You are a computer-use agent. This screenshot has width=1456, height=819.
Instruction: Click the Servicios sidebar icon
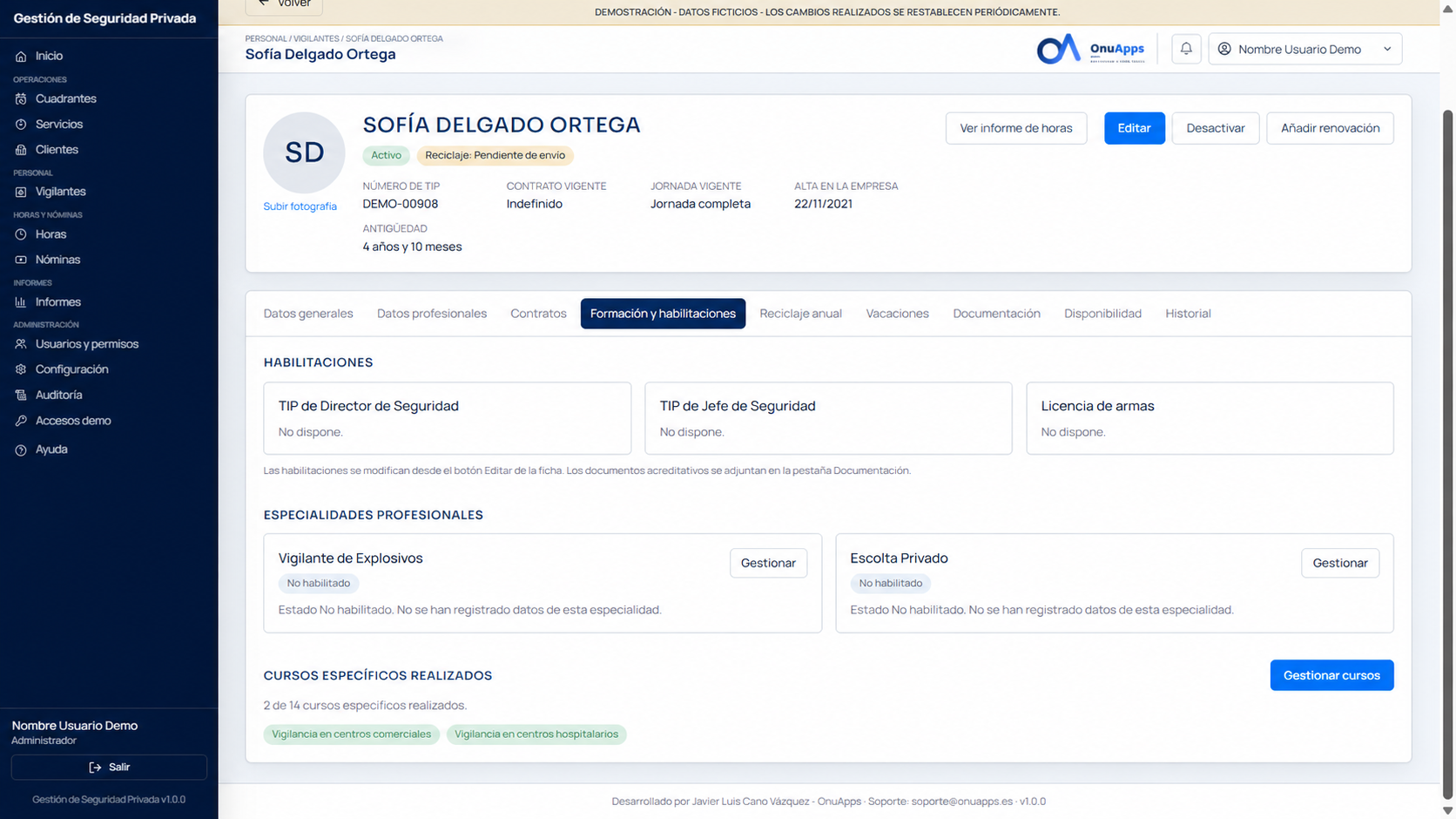(21, 124)
